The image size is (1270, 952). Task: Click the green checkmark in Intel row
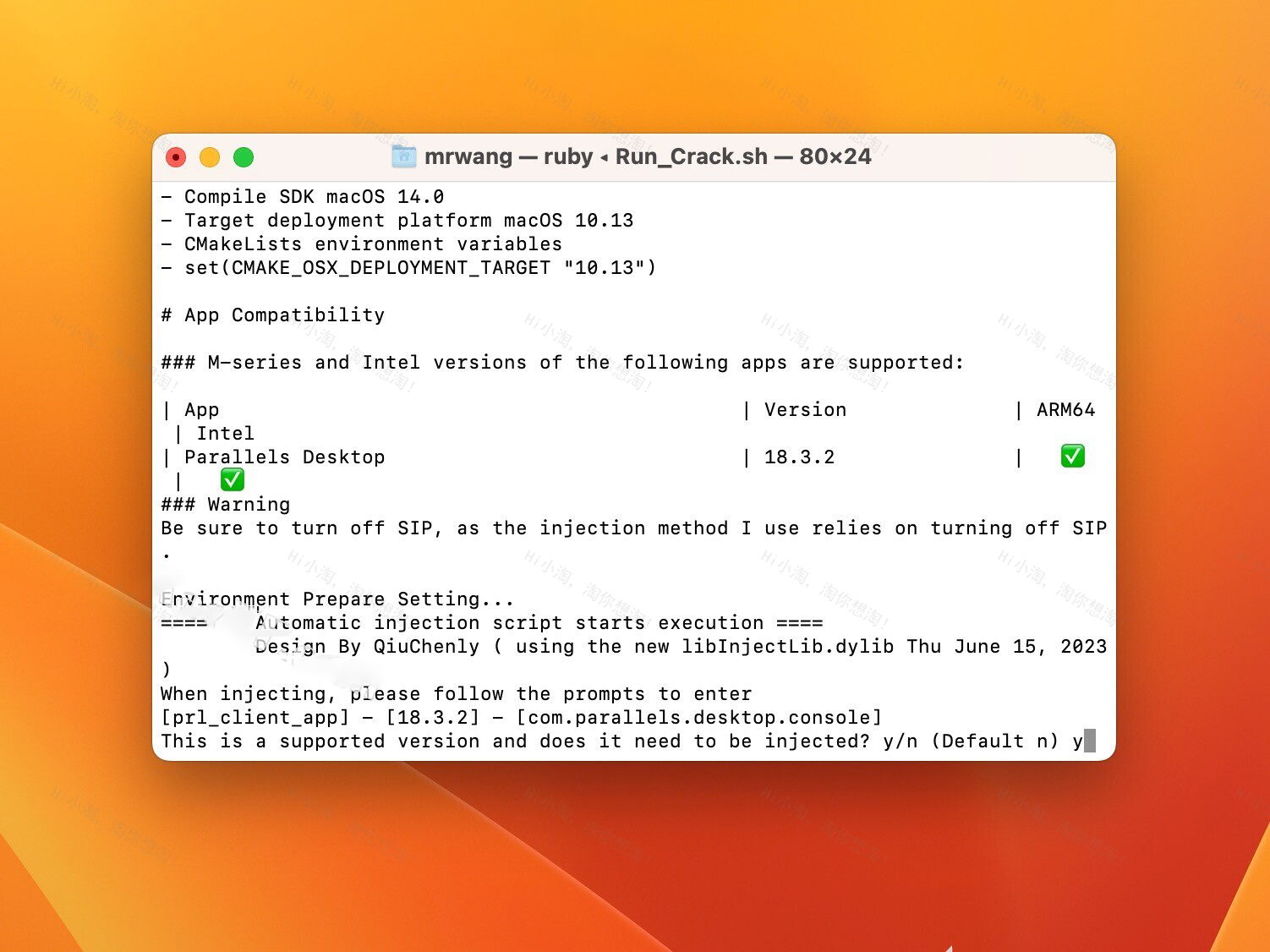pos(233,480)
